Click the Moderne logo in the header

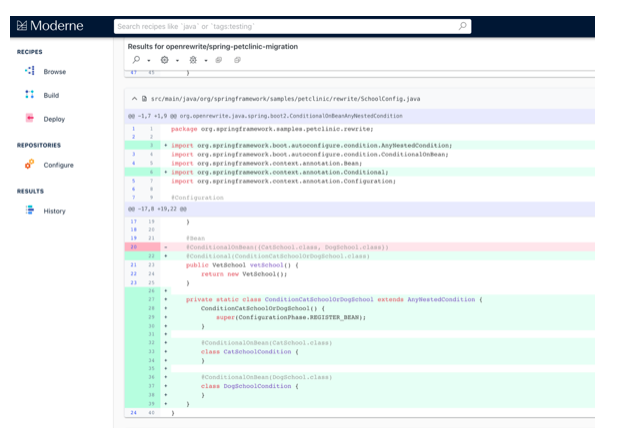(x=50, y=26)
